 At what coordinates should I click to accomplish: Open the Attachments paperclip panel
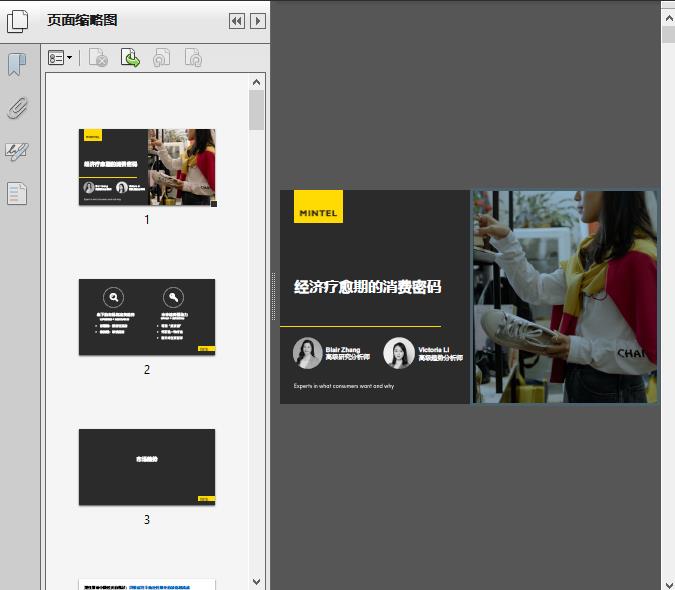coord(18,108)
